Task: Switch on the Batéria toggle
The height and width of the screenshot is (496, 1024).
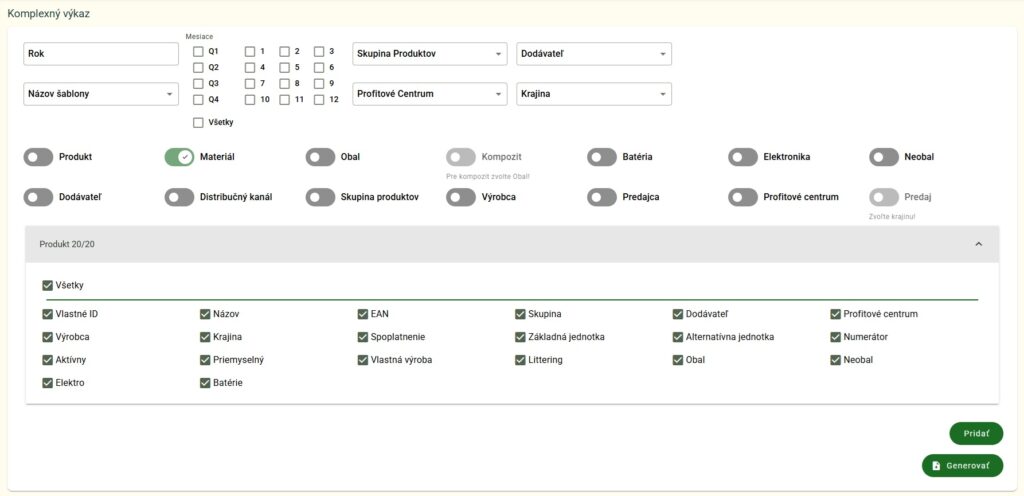Action: pyautogui.click(x=602, y=157)
